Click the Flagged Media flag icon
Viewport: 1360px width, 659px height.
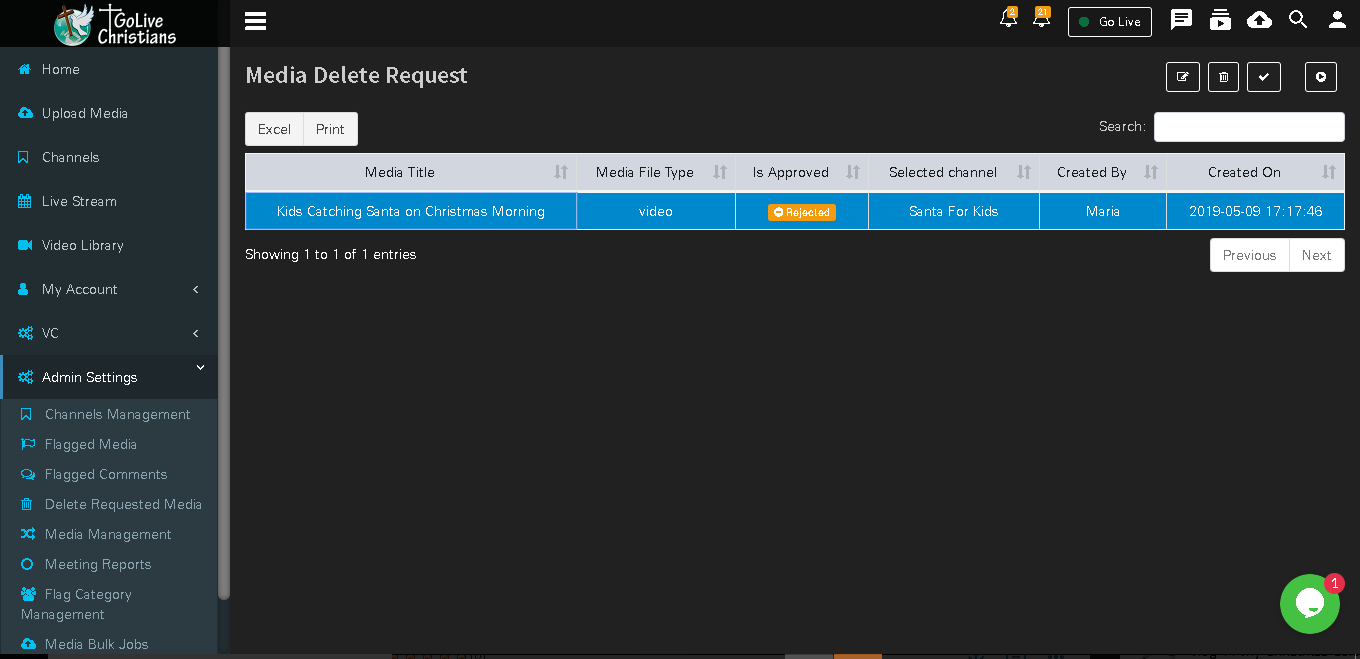pyautogui.click(x=28, y=444)
